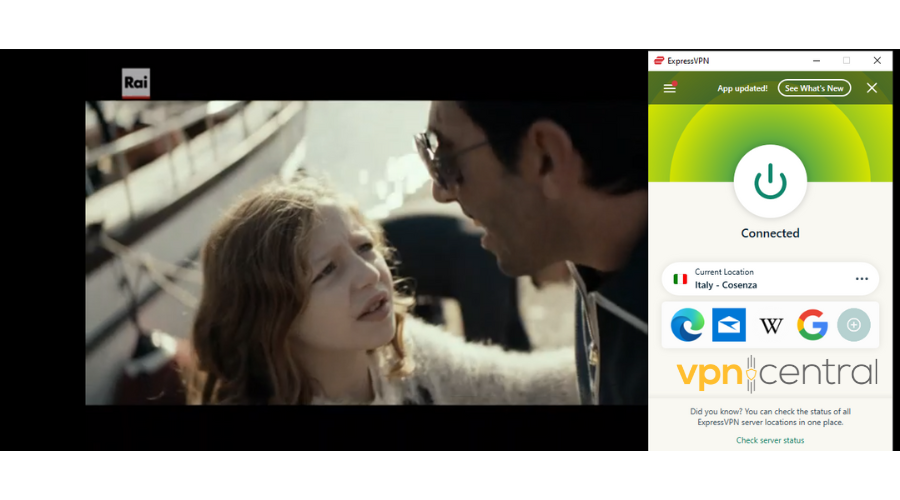Click the See What's New button
This screenshot has height=500, width=900.
pos(814,88)
